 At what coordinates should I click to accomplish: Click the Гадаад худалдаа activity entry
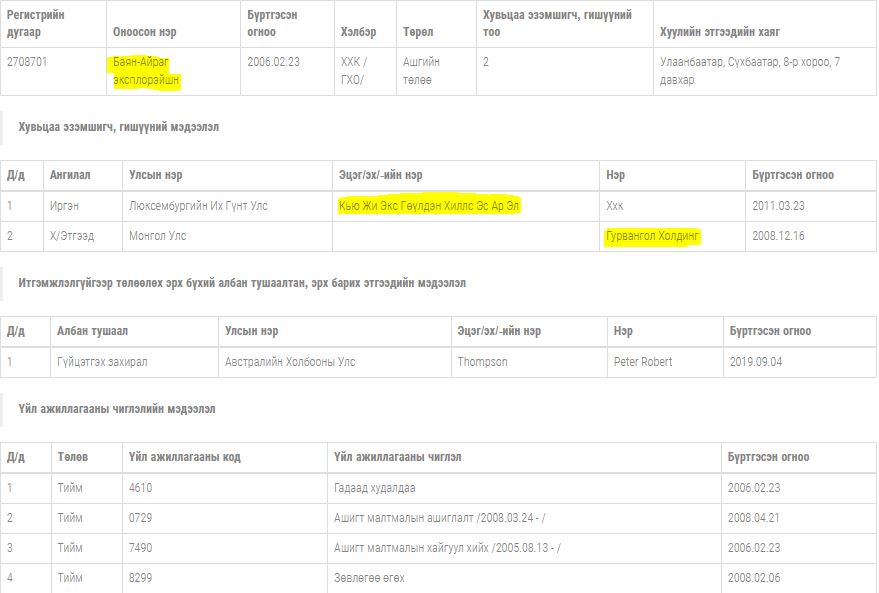(x=374, y=488)
